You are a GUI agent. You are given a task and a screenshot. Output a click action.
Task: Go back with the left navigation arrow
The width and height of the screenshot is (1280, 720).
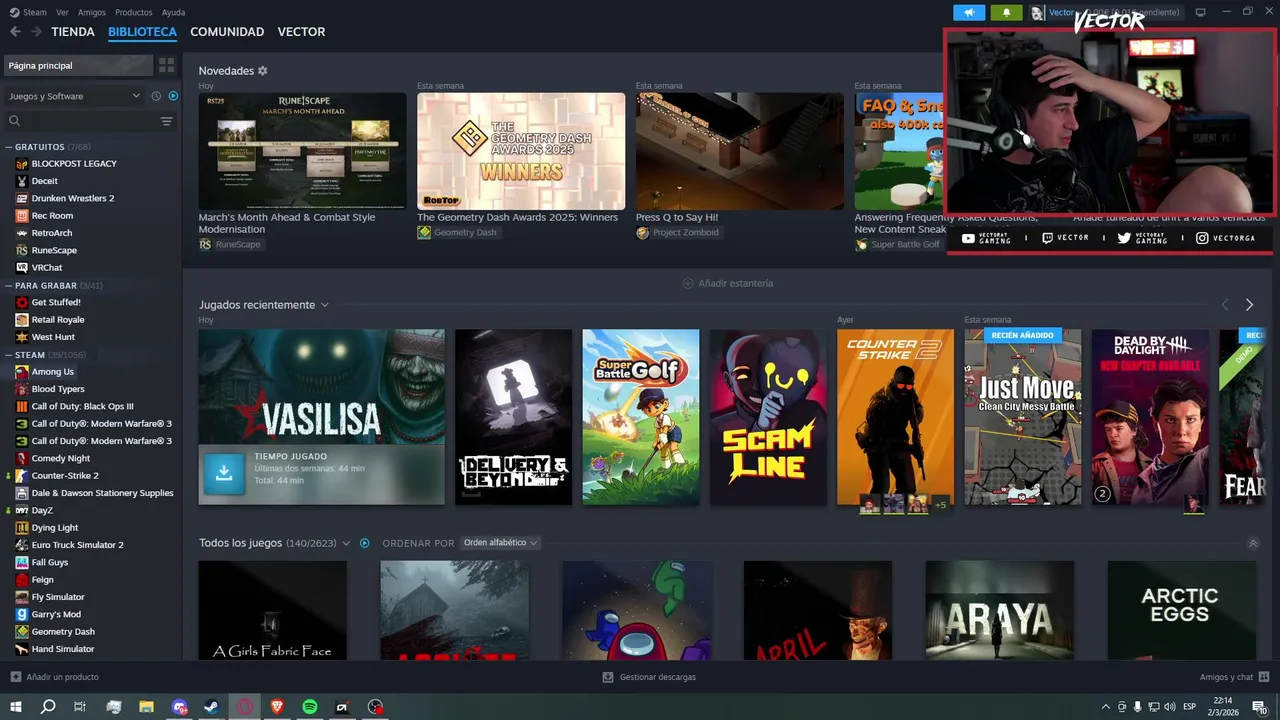pos(15,32)
